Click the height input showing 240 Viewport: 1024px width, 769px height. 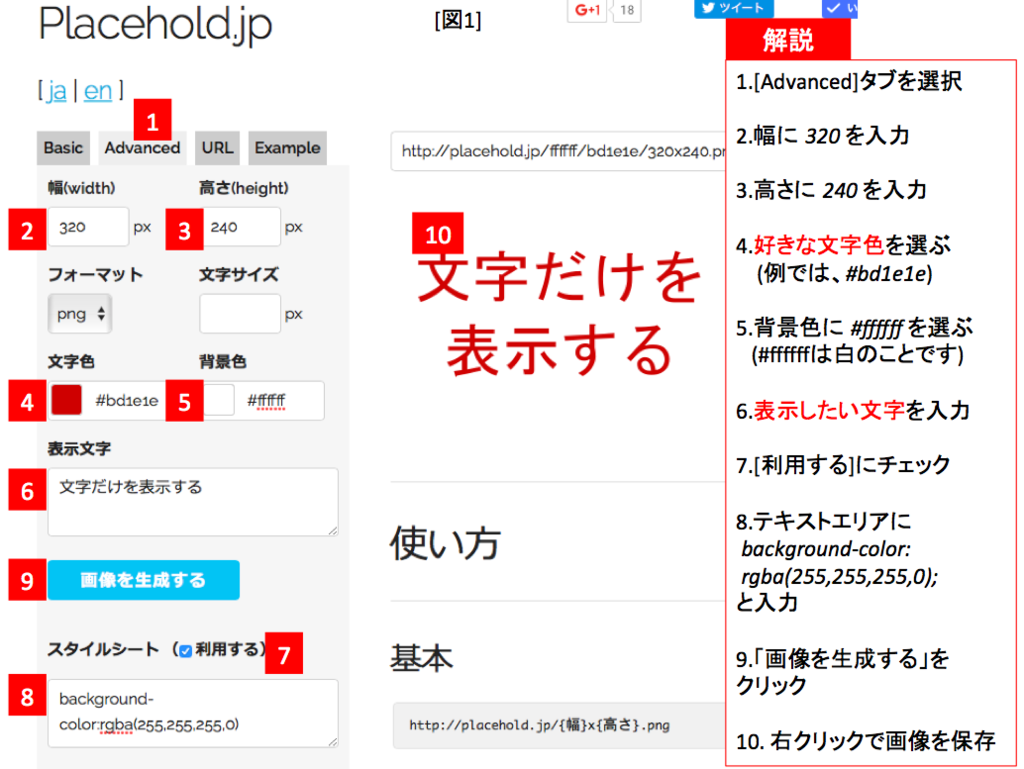point(240,227)
